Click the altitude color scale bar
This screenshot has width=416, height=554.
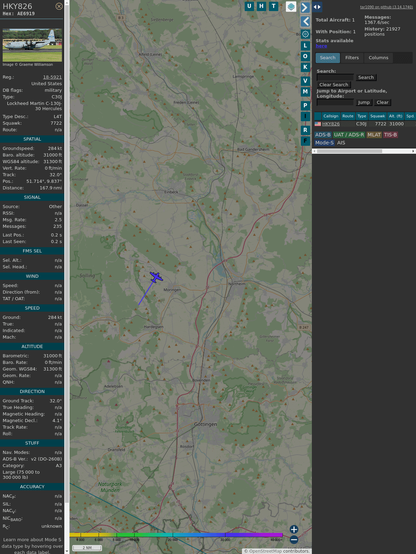(176, 535)
